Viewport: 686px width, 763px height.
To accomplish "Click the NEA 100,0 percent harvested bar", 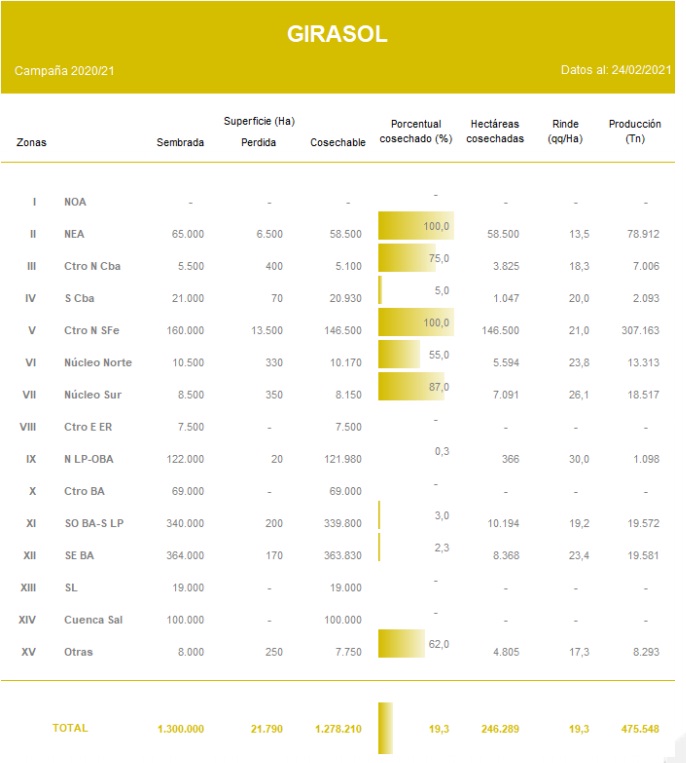I will click(415, 226).
